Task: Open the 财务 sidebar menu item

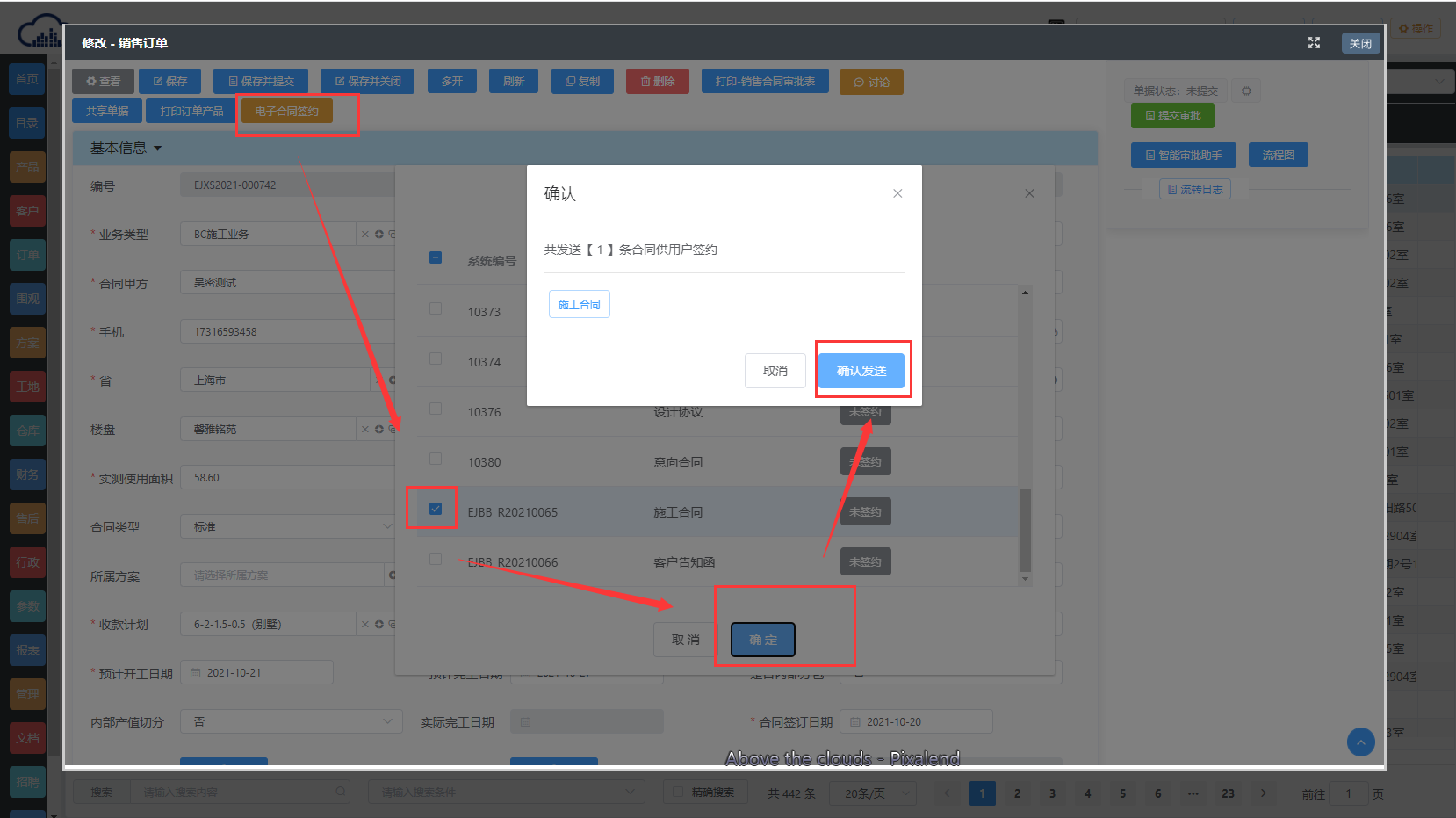Action: click(x=27, y=474)
